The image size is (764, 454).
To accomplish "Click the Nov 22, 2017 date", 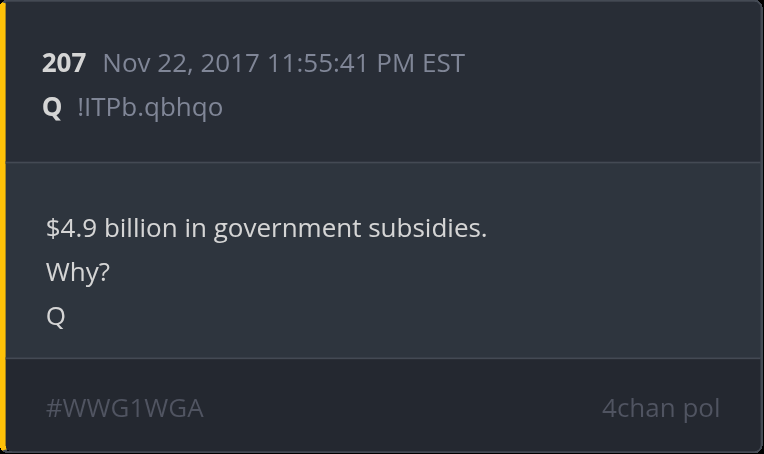I will pos(181,64).
